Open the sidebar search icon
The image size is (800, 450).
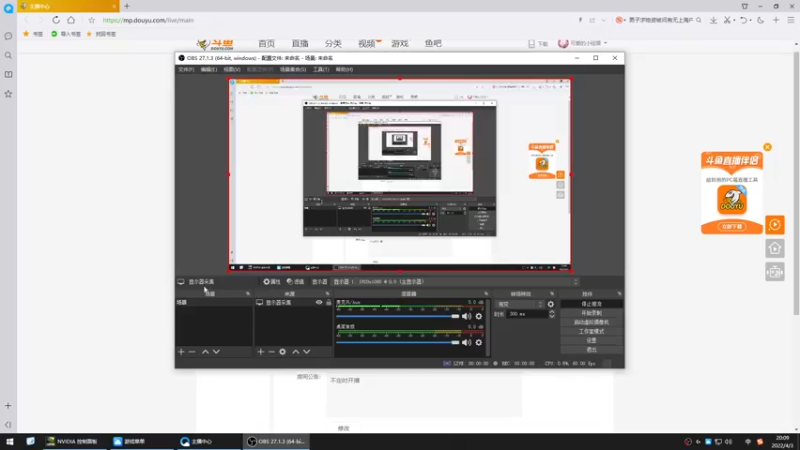click(8, 55)
